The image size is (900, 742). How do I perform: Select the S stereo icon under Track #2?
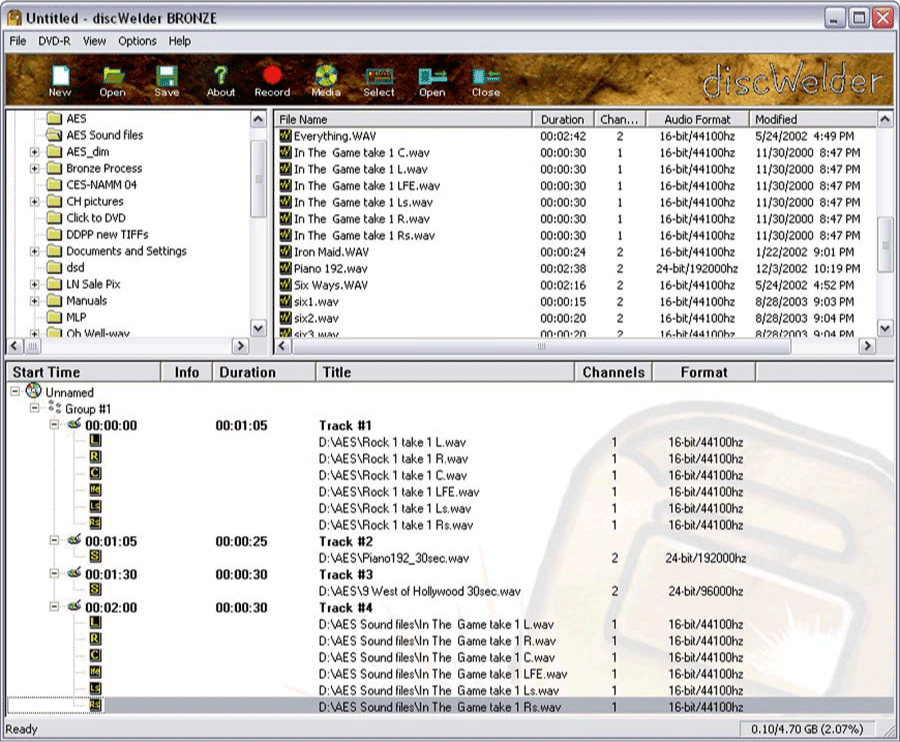(95, 557)
